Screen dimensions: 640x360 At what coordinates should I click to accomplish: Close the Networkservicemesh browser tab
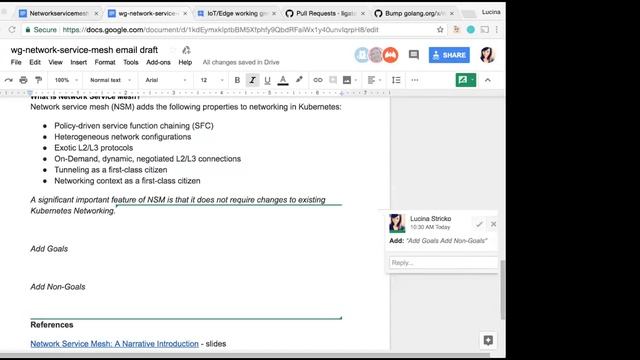(x=96, y=13)
